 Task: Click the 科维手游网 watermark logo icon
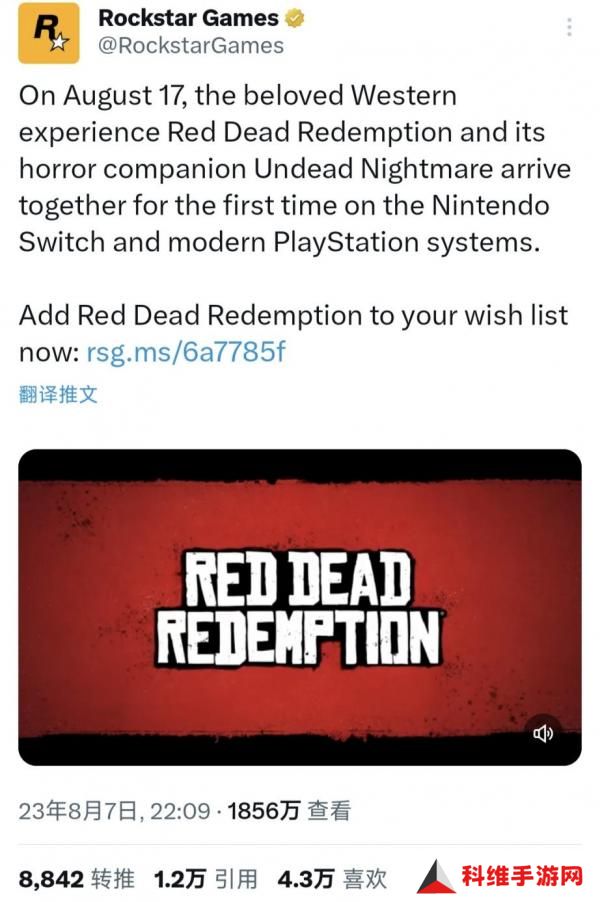click(x=435, y=877)
